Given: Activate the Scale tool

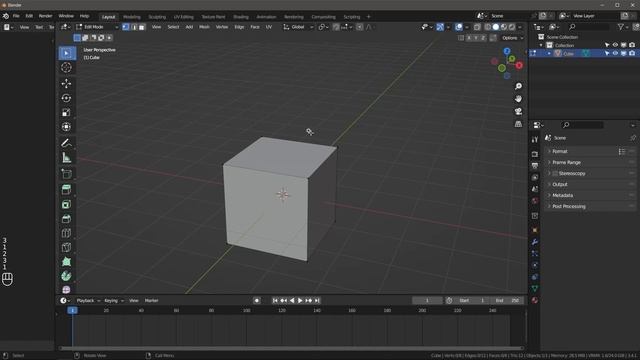Looking at the screenshot, I should click(x=66, y=112).
